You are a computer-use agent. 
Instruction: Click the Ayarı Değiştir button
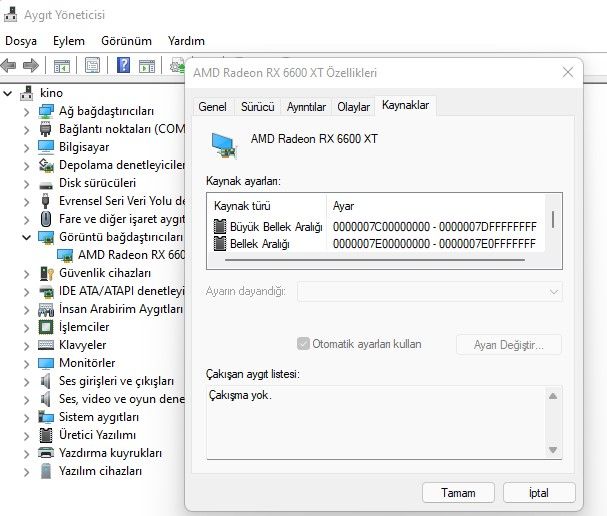(509, 345)
